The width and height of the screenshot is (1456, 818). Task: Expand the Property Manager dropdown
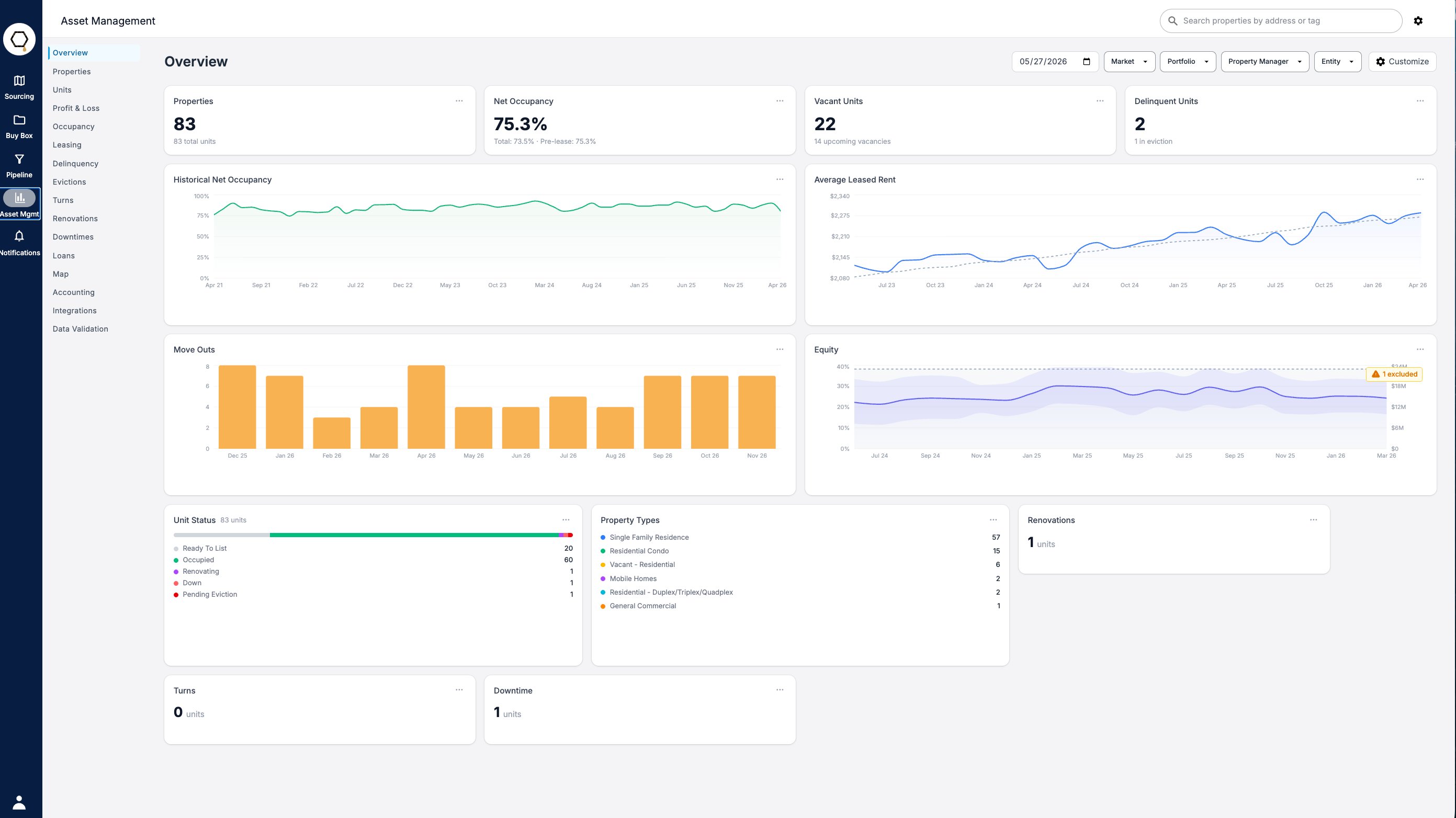tap(1265, 62)
